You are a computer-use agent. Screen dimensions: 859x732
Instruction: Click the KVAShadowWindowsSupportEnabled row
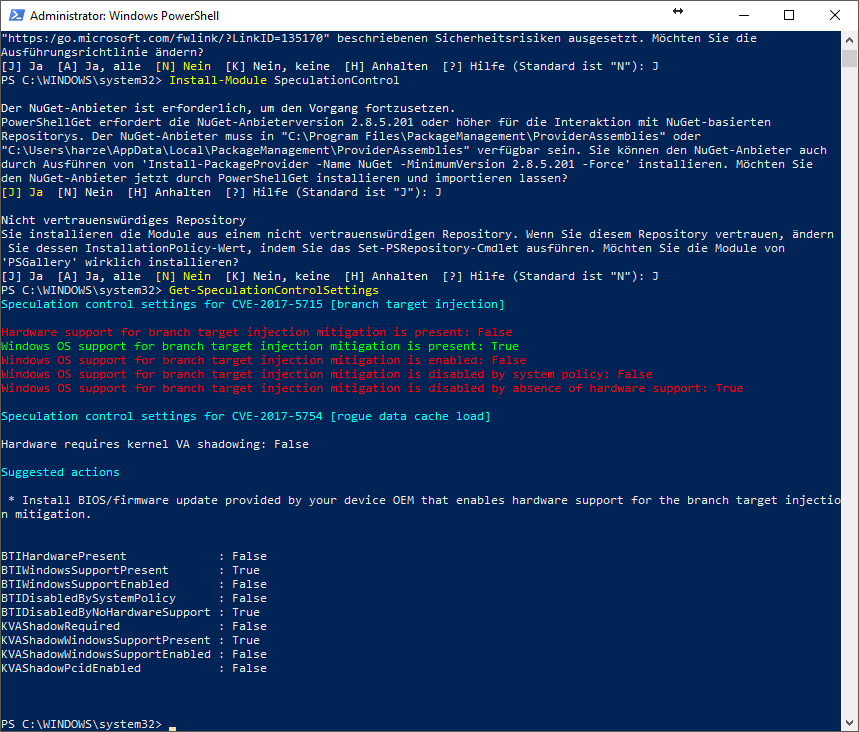[x=134, y=654]
